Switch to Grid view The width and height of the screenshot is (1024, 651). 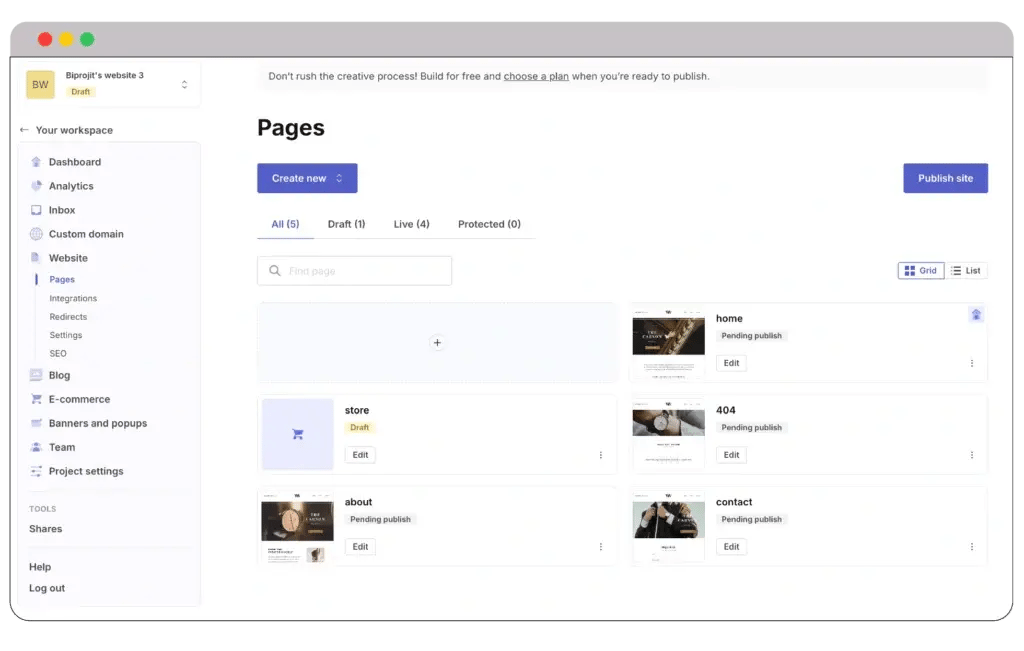tap(921, 270)
